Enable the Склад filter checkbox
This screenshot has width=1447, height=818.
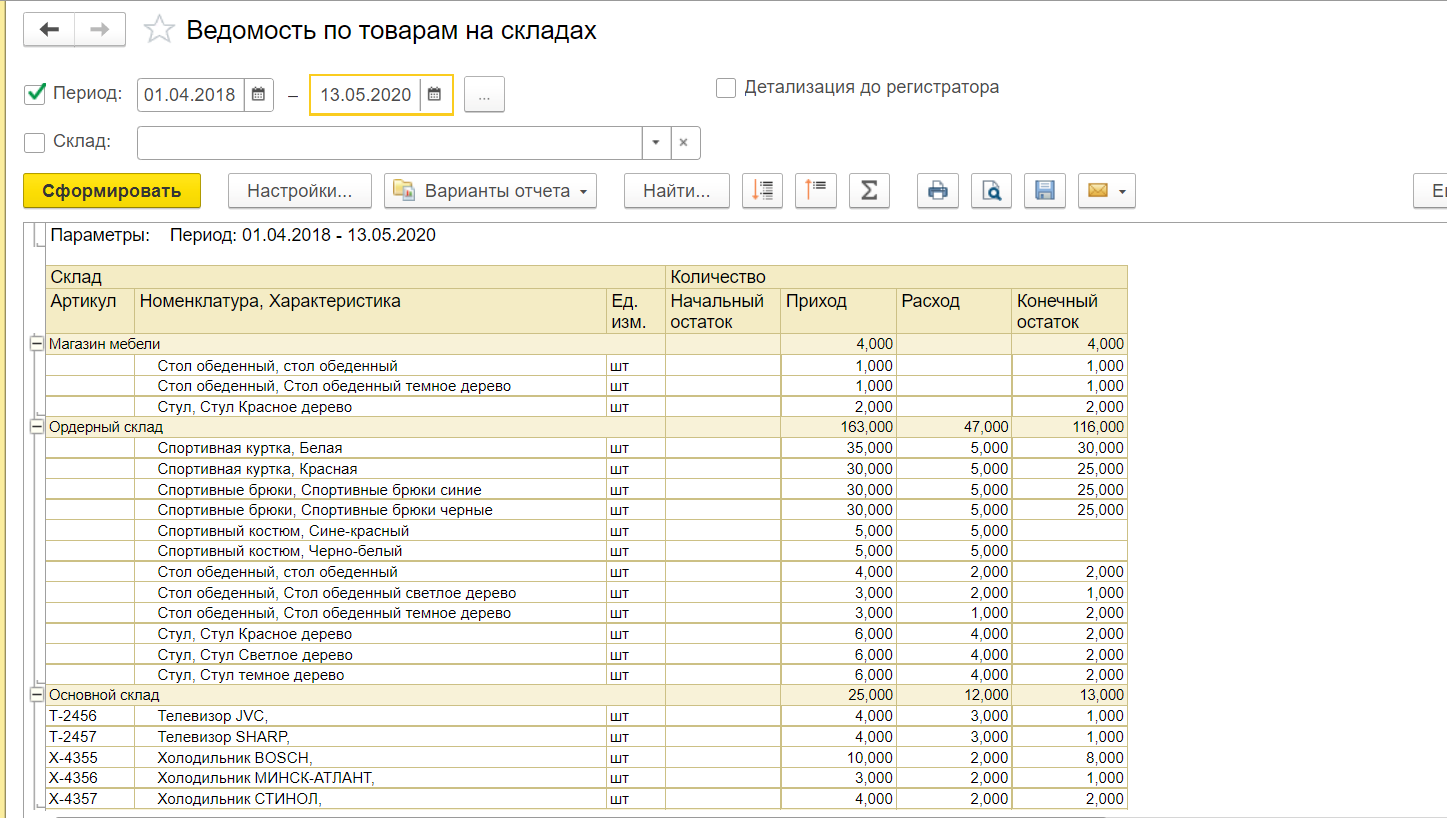click(x=35, y=142)
